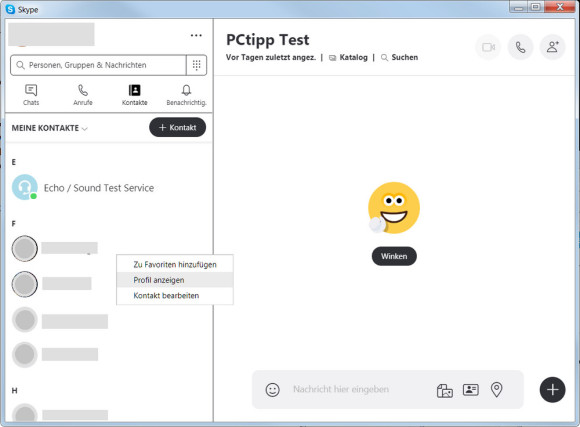Image resolution: width=580 pixels, height=427 pixels.
Task: Open the three-dots more menu
Action: pyautogui.click(x=196, y=36)
